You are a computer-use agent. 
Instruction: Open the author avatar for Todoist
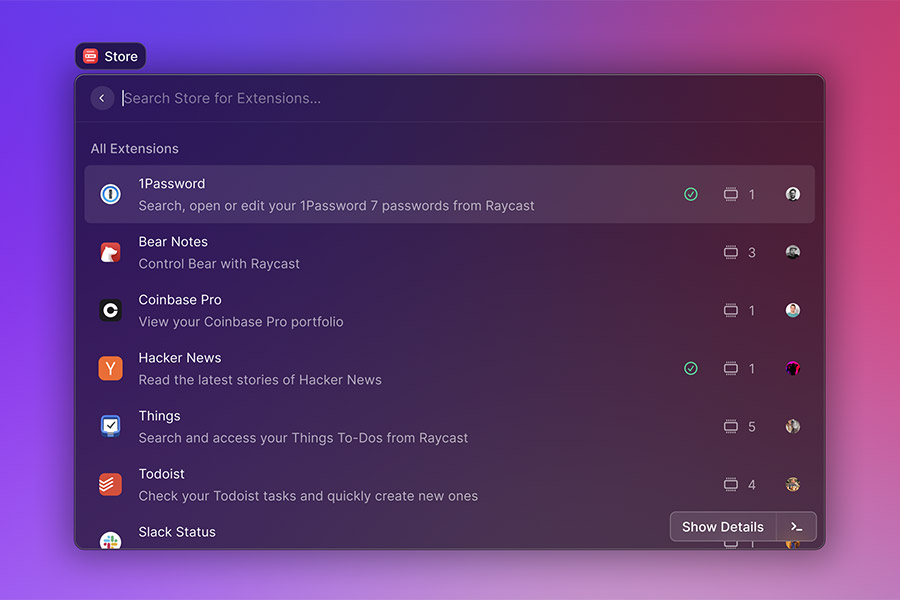point(793,484)
